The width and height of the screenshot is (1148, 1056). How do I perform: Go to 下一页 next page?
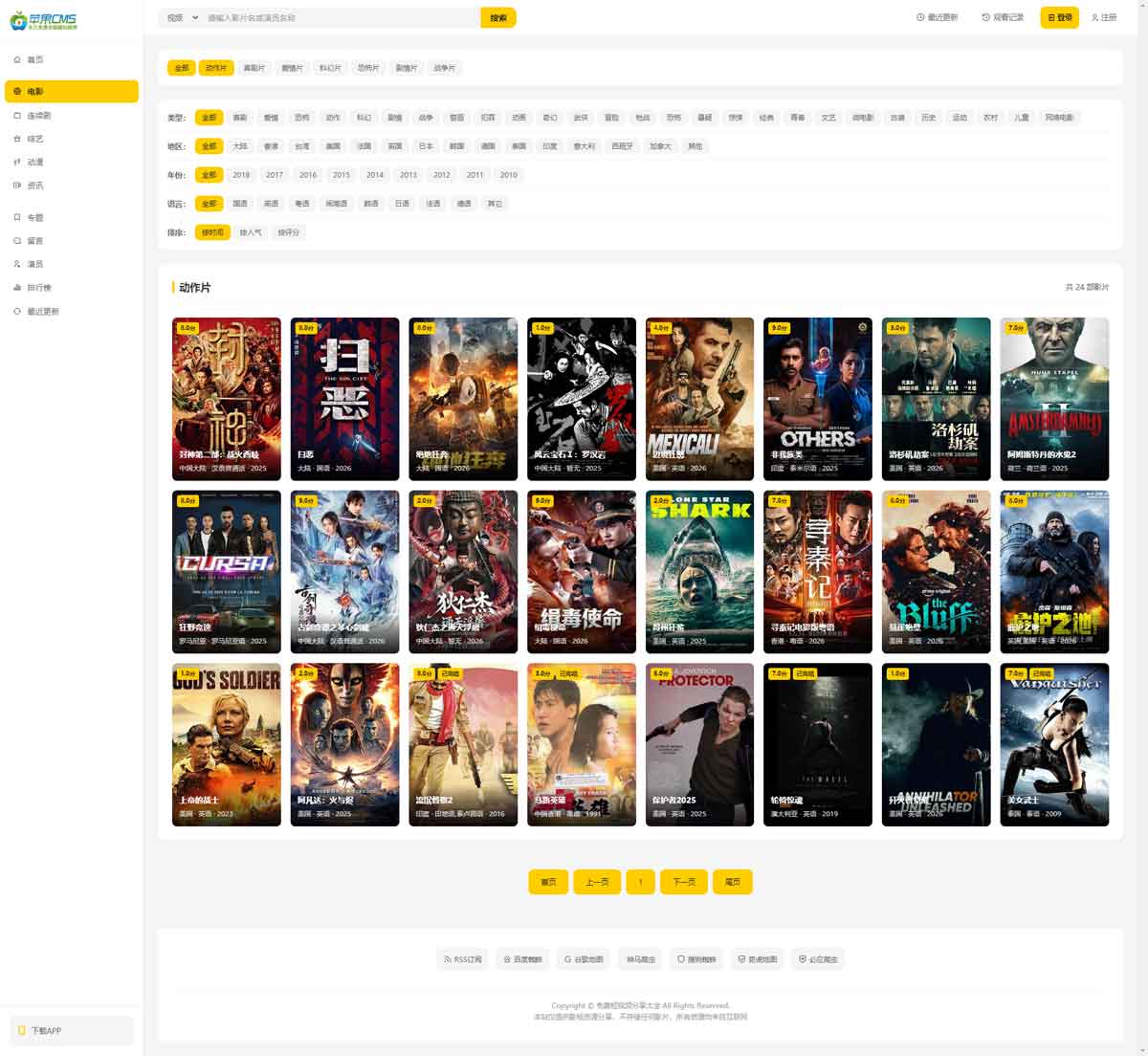tap(684, 882)
